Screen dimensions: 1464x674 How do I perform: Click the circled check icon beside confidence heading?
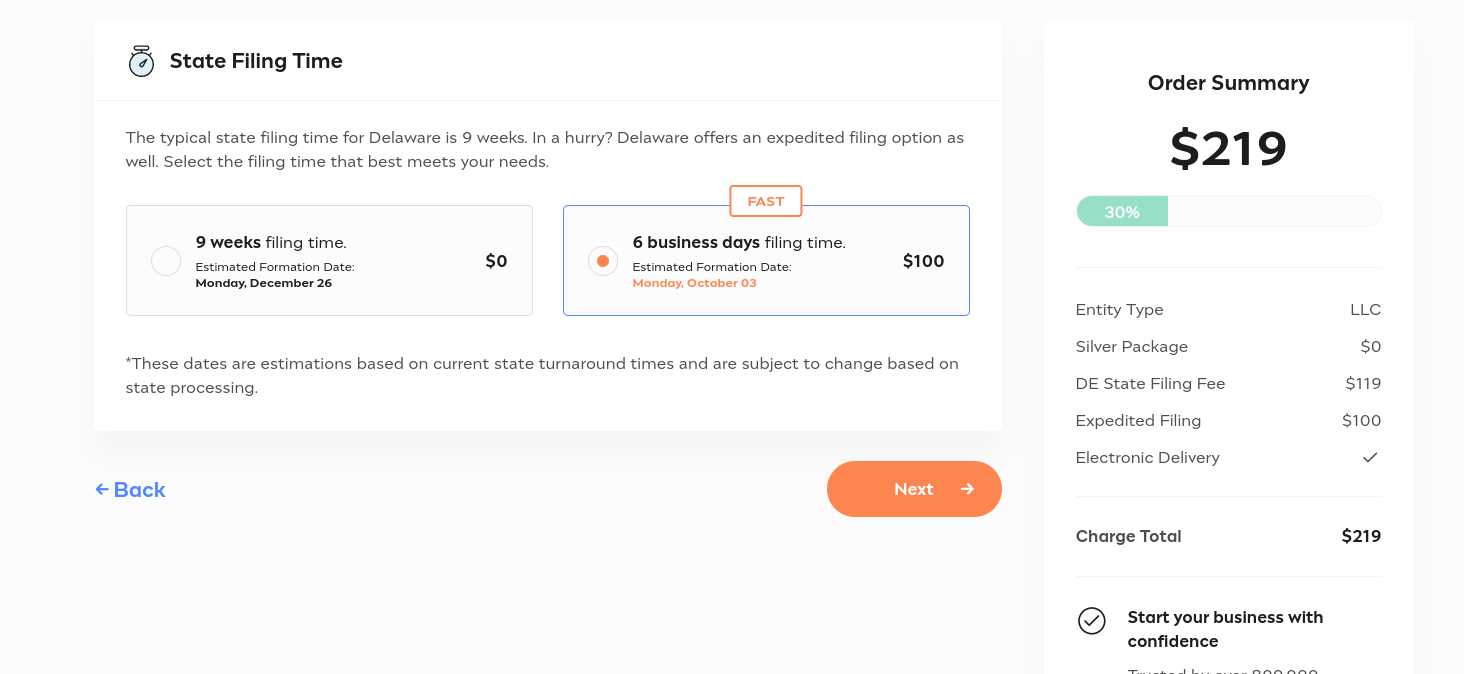pyautogui.click(x=1092, y=621)
